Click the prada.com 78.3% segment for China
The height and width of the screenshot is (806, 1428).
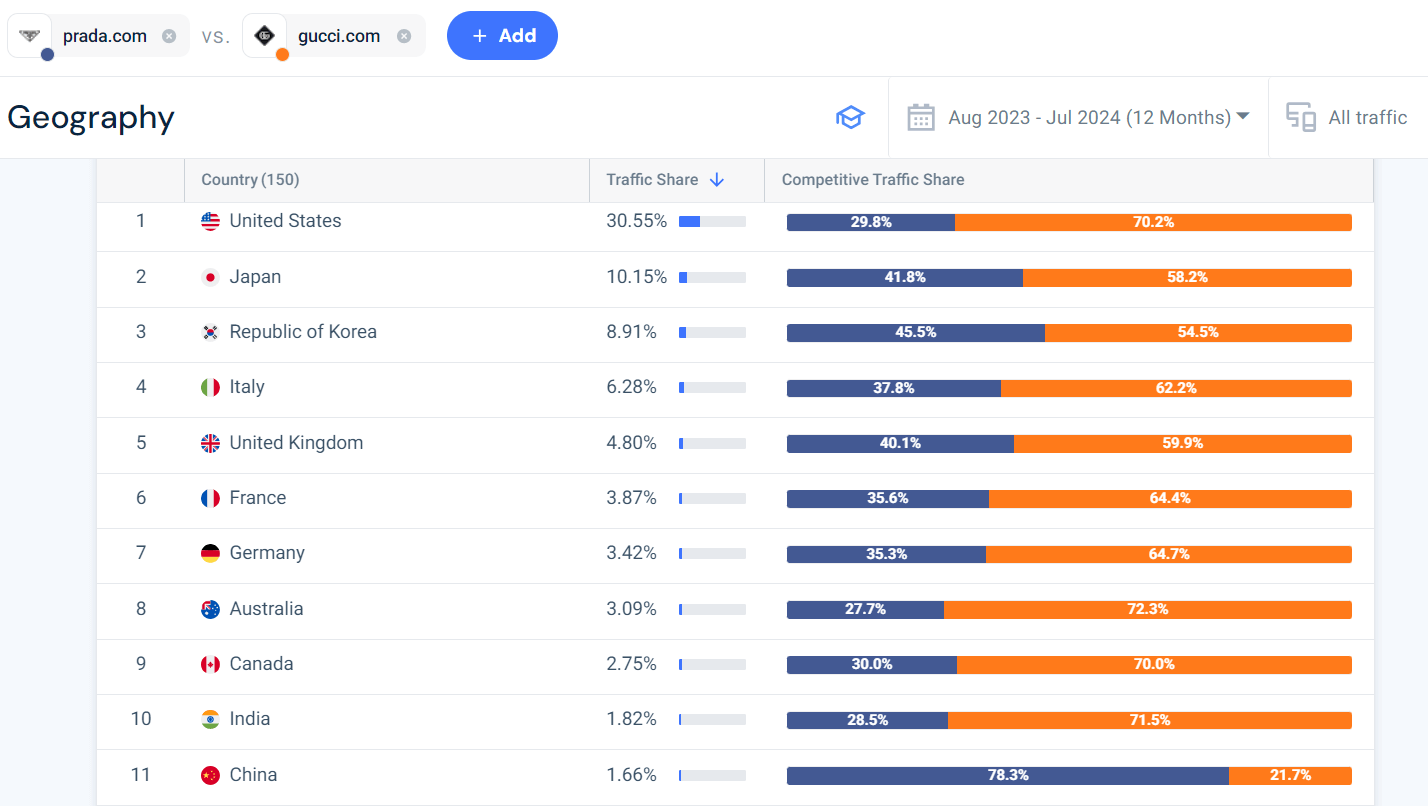click(1008, 775)
